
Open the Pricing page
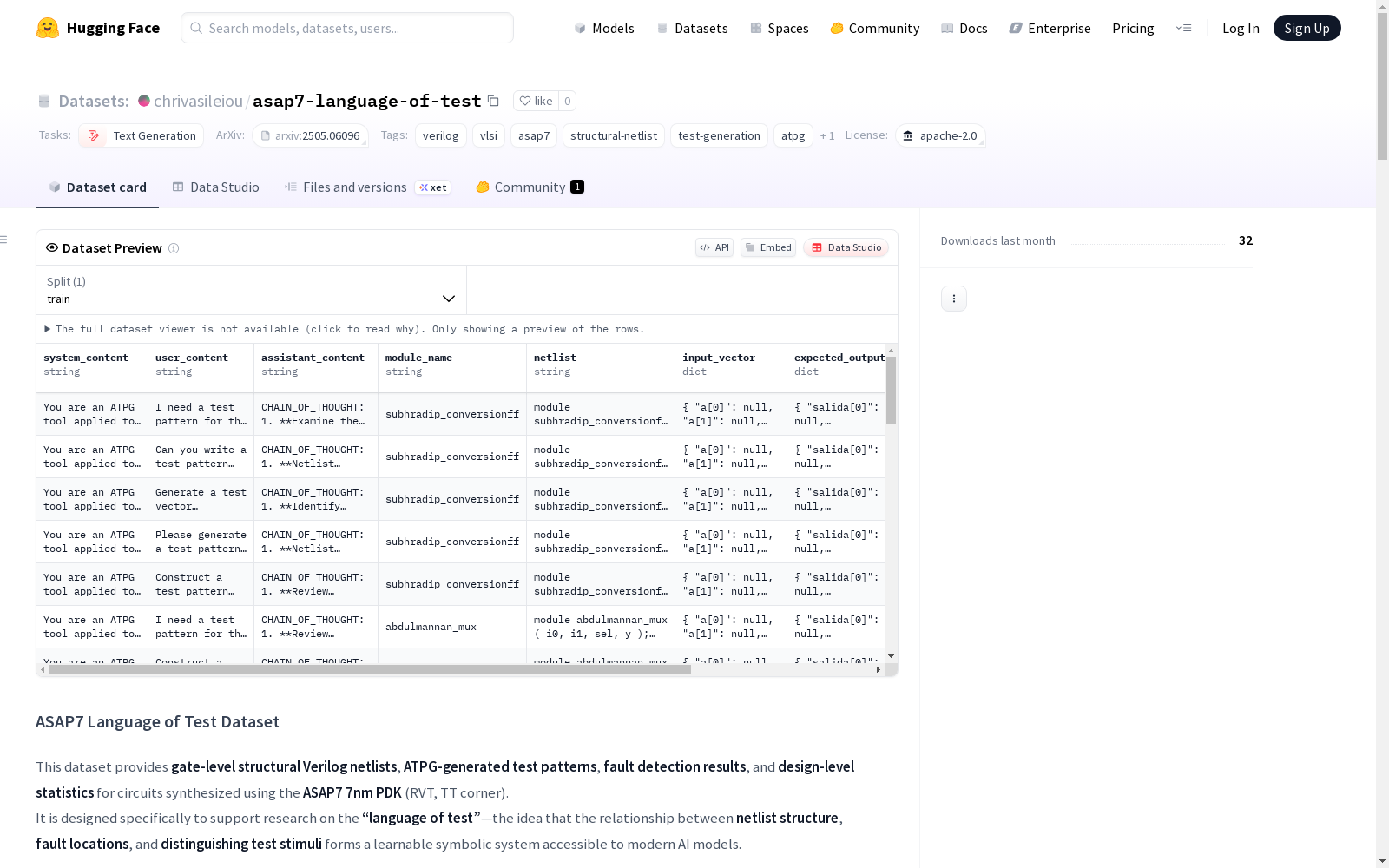tap(1133, 28)
